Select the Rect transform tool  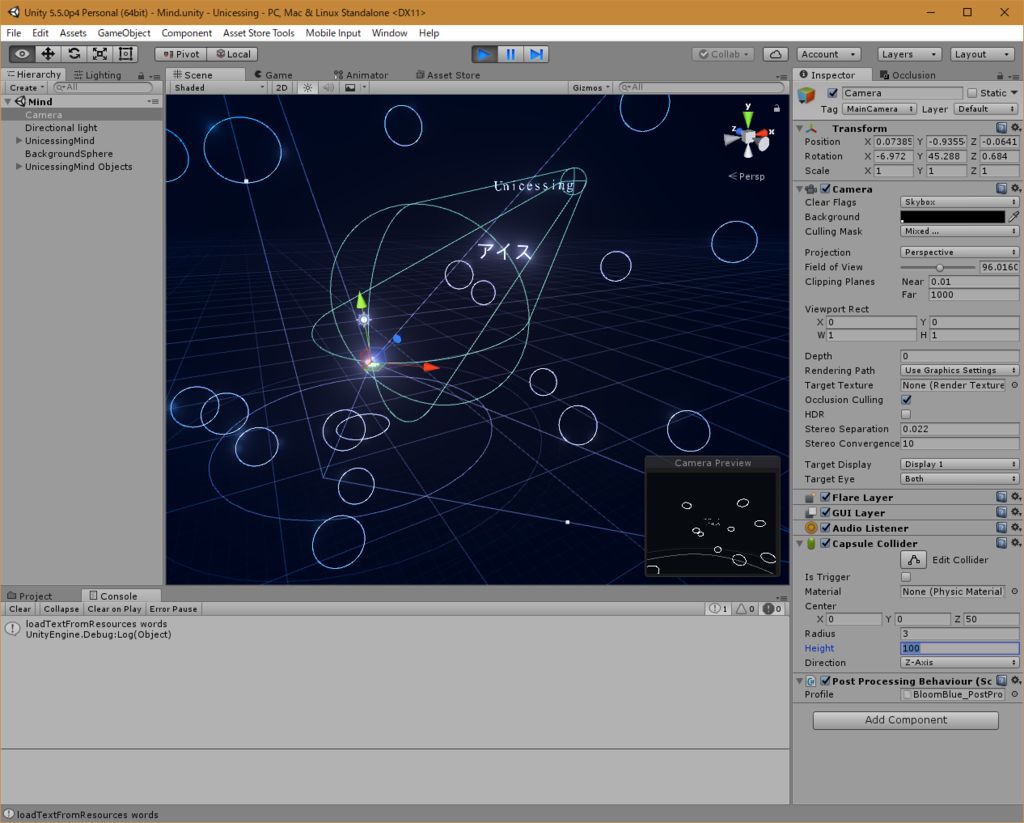pos(126,54)
